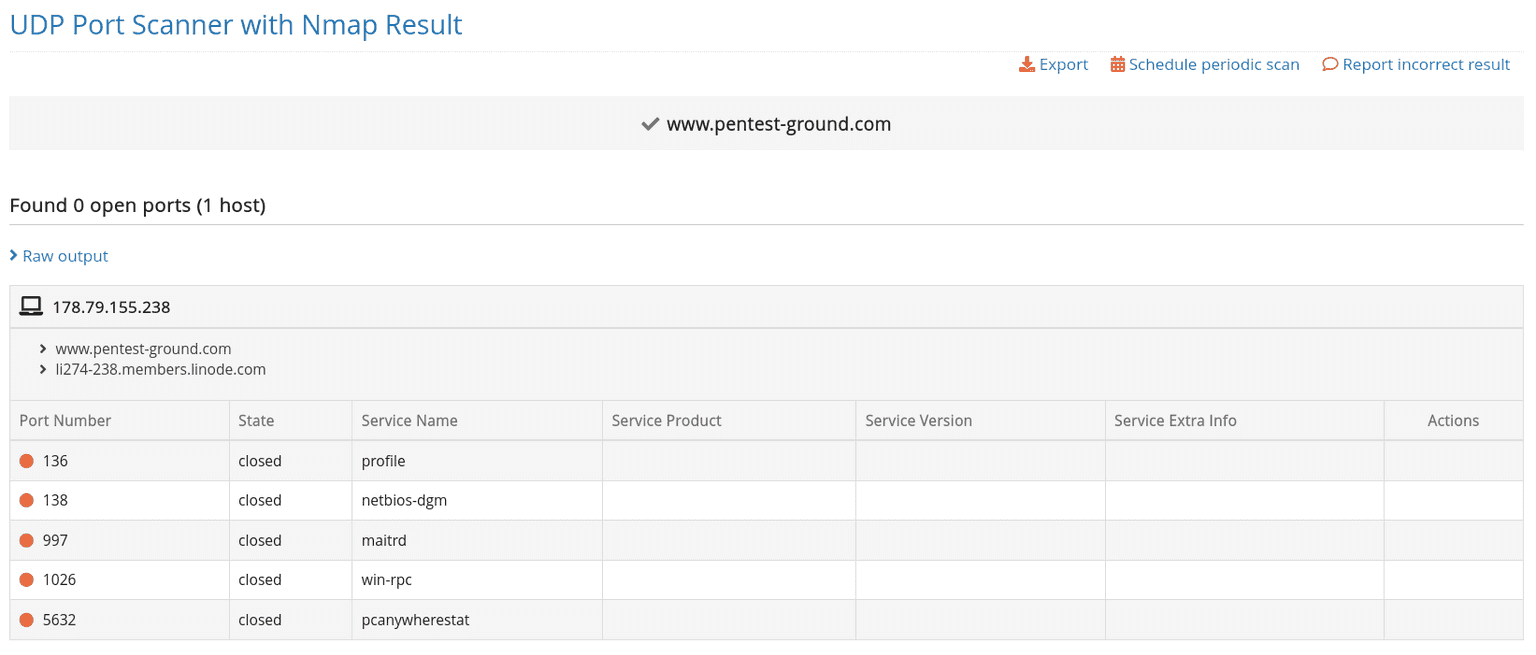Click the checkmark beside www.pentest-ground.com

point(649,124)
